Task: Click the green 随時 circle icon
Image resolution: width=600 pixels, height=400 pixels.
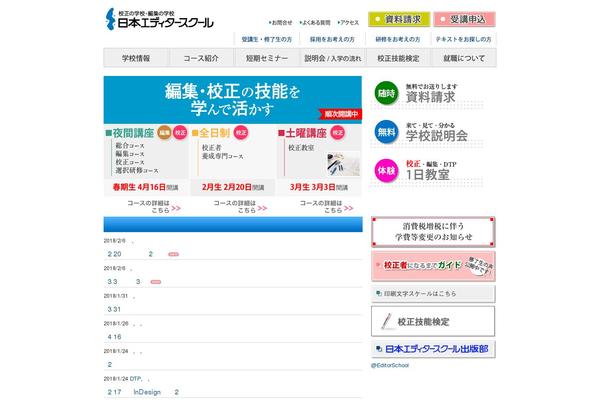Action: pyautogui.click(x=386, y=93)
